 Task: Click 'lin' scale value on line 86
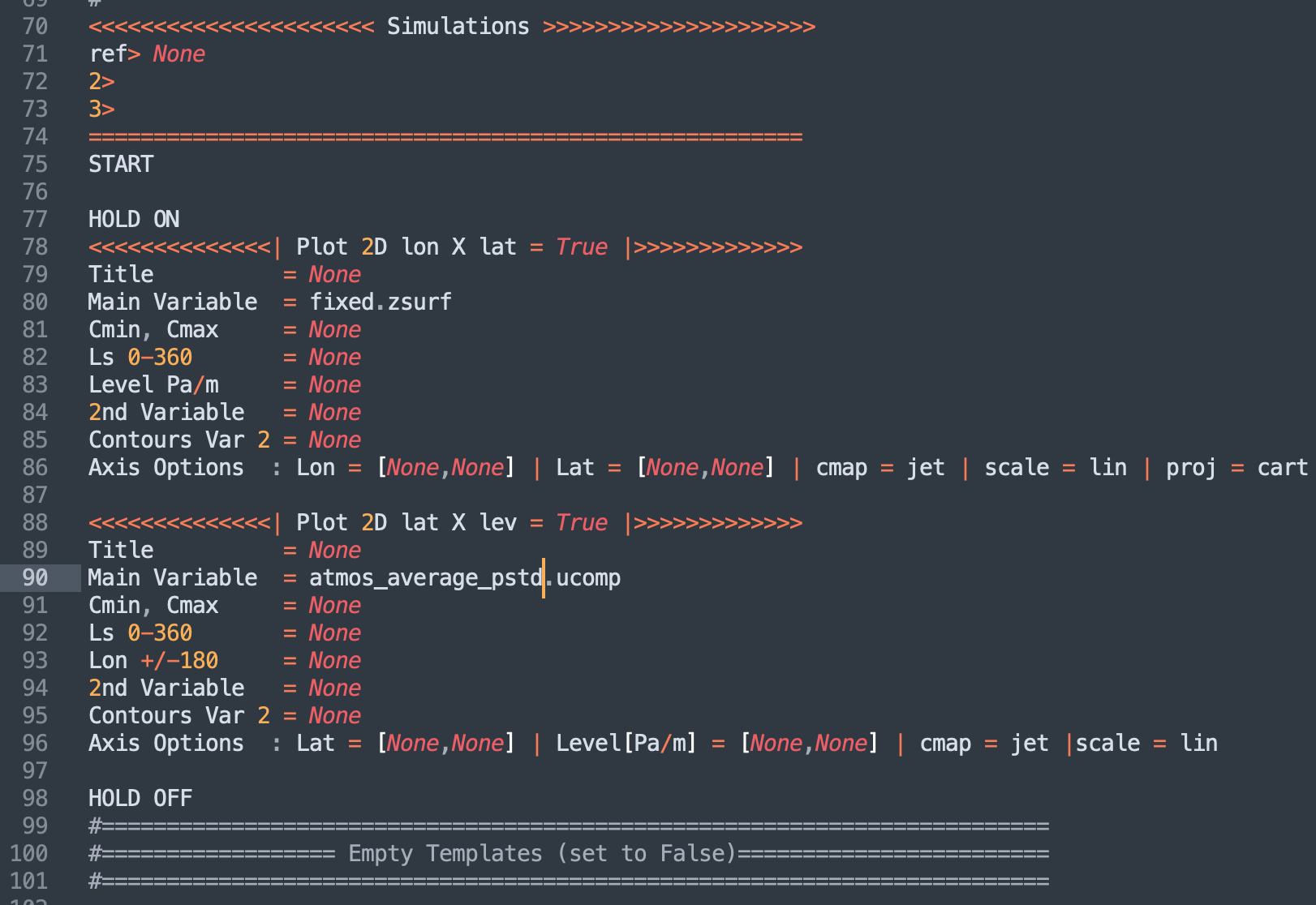point(1107,468)
